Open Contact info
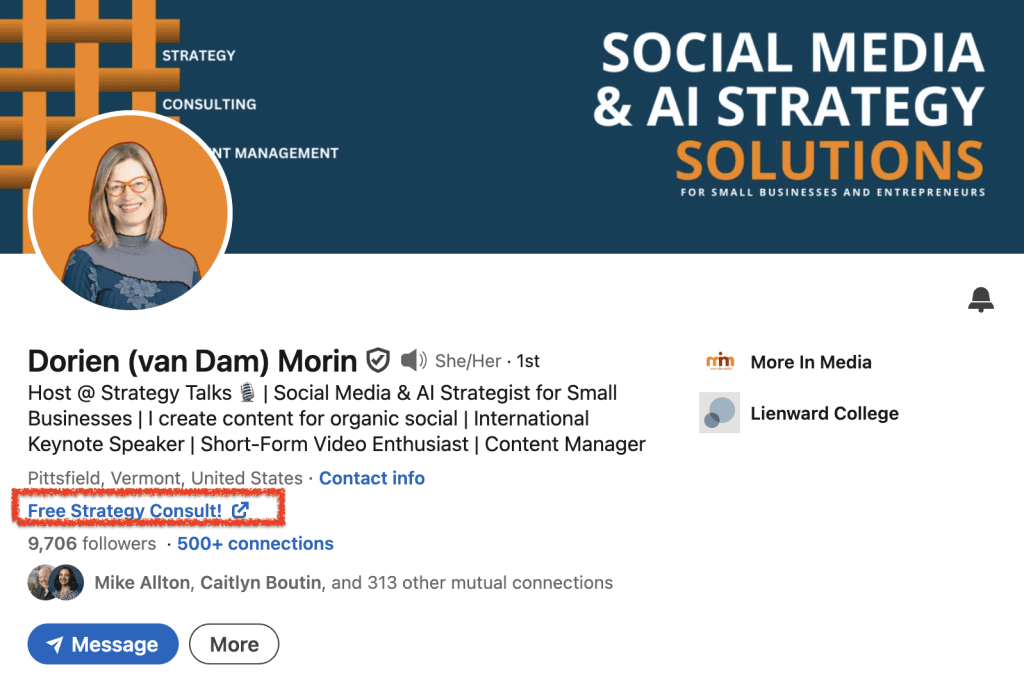The width and height of the screenshot is (1024, 692). click(371, 478)
